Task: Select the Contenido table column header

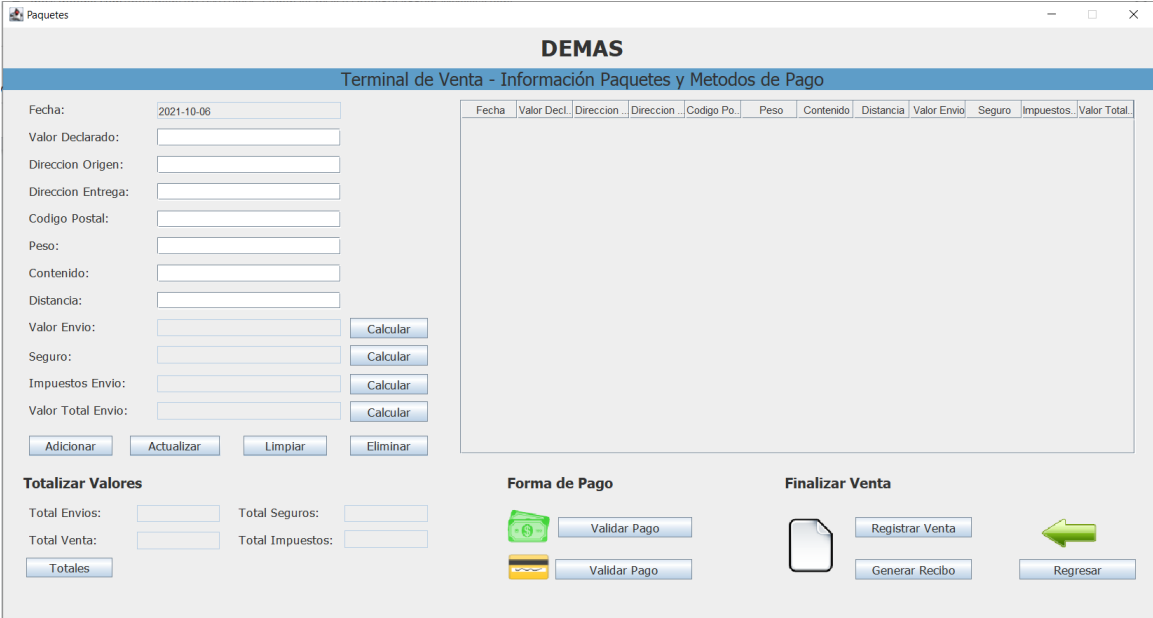Action: point(826,110)
